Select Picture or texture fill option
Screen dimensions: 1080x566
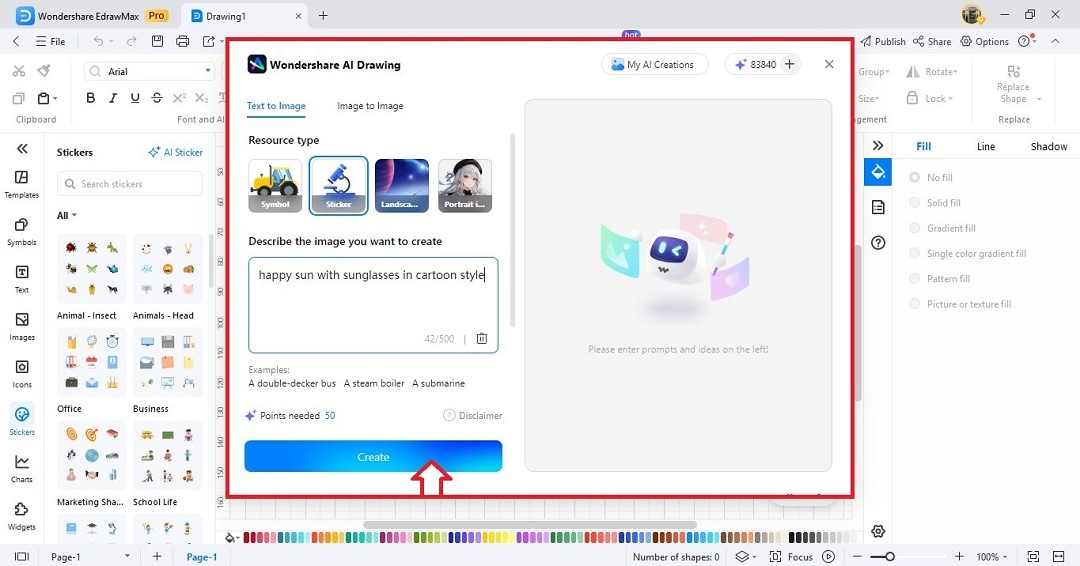click(960, 304)
